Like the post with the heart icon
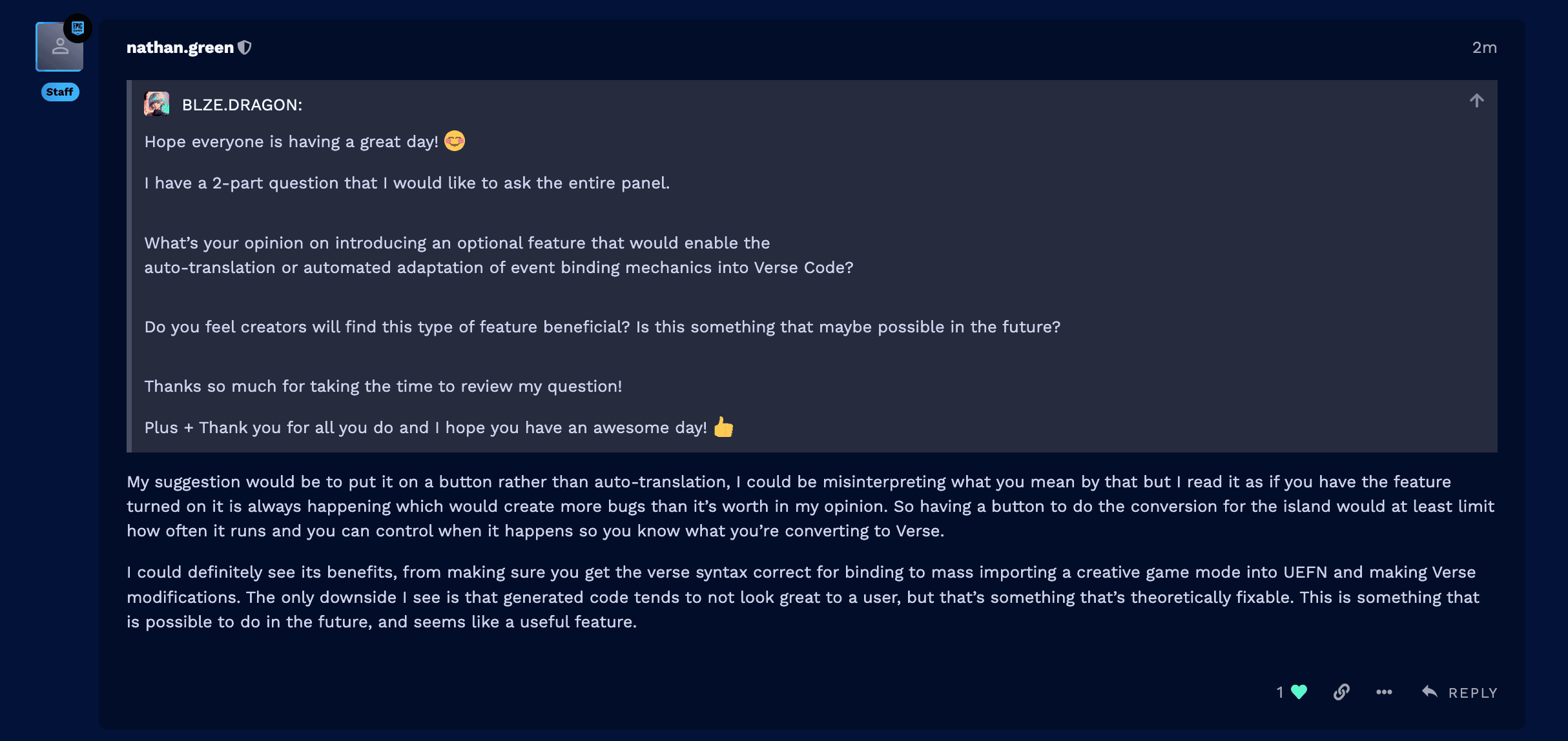The image size is (1568, 741). (1299, 692)
